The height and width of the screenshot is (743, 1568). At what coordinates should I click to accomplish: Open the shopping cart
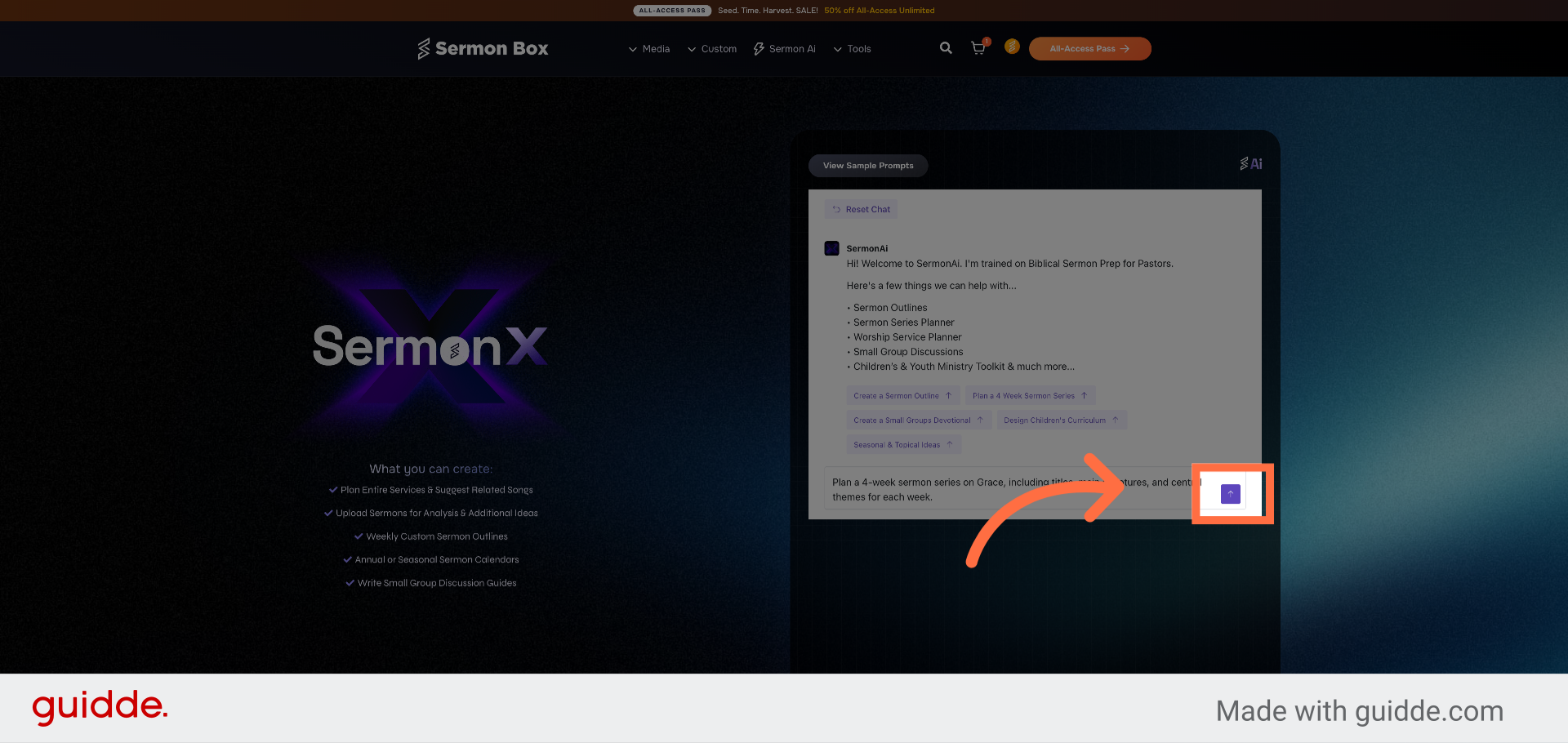pyautogui.click(x=978, y=48)
